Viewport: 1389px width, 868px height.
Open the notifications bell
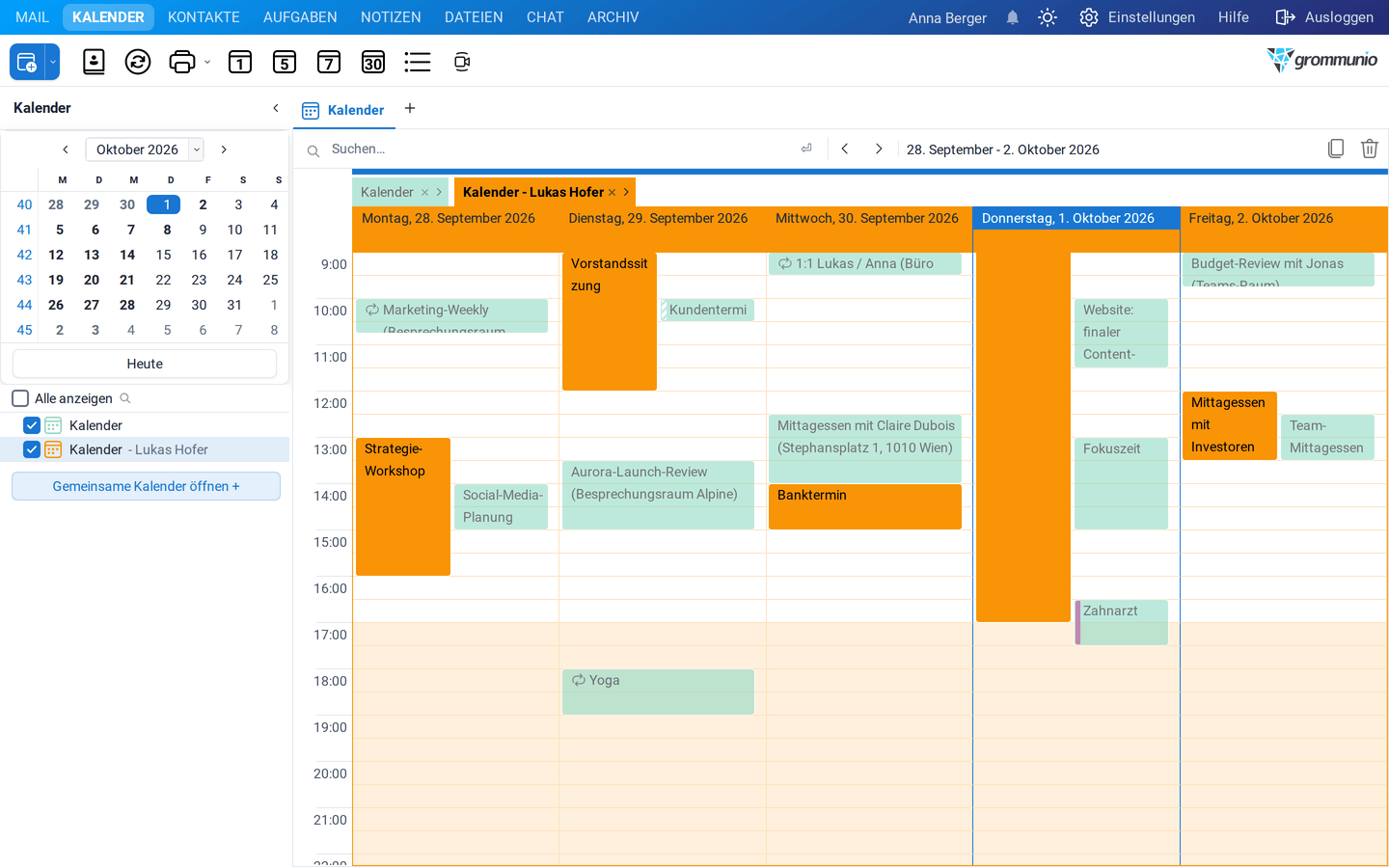tap(1013, 17)
